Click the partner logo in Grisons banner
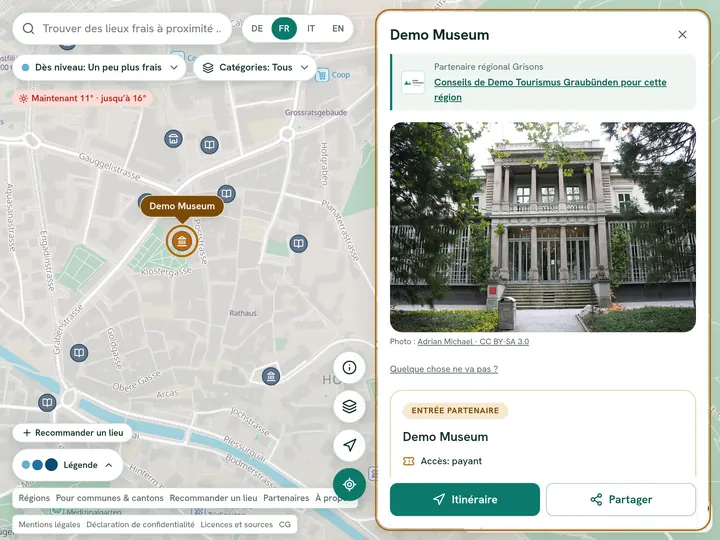 coord(413,83)
